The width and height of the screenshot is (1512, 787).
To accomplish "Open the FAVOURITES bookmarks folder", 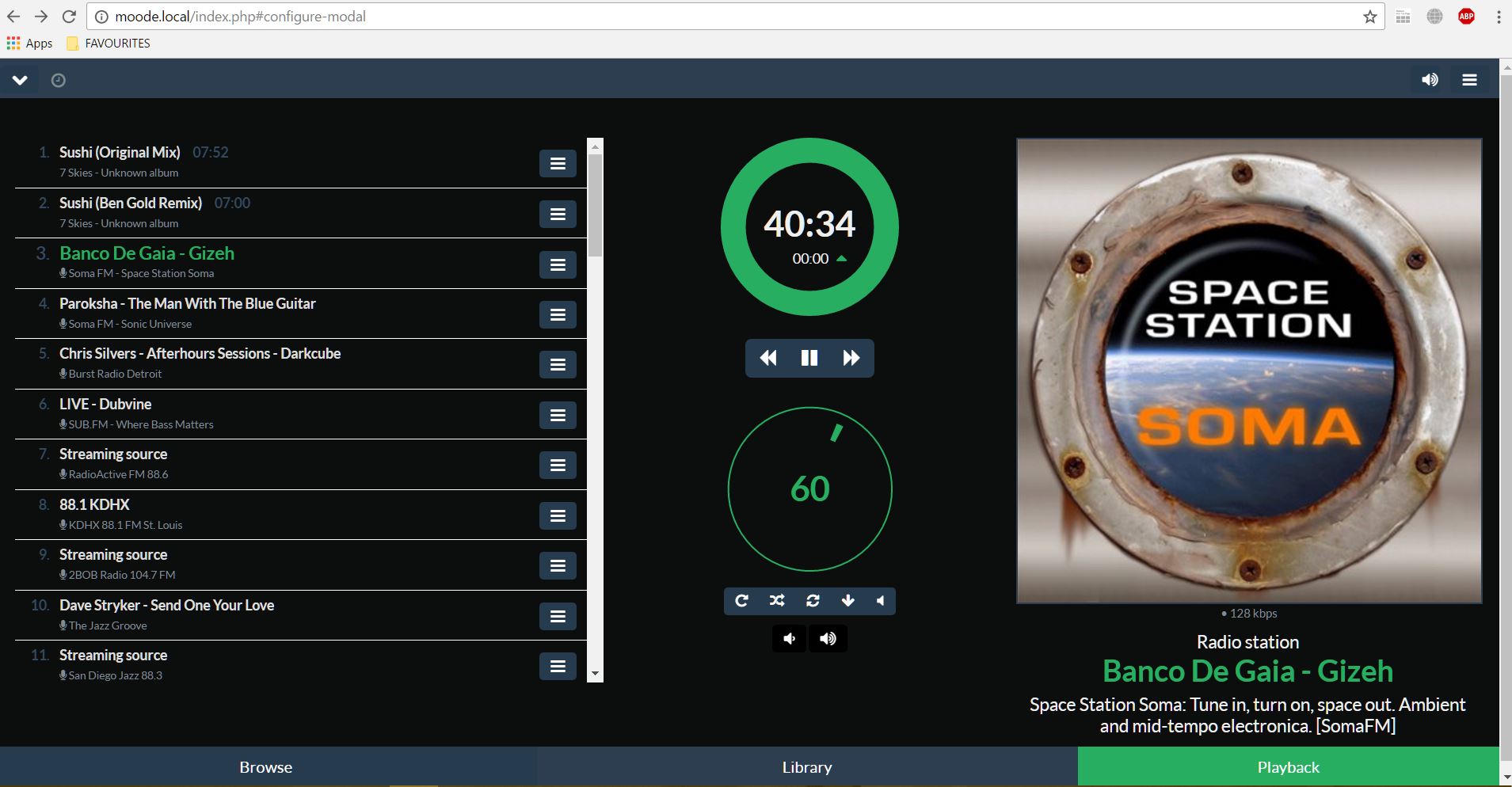I will [109, 44].
